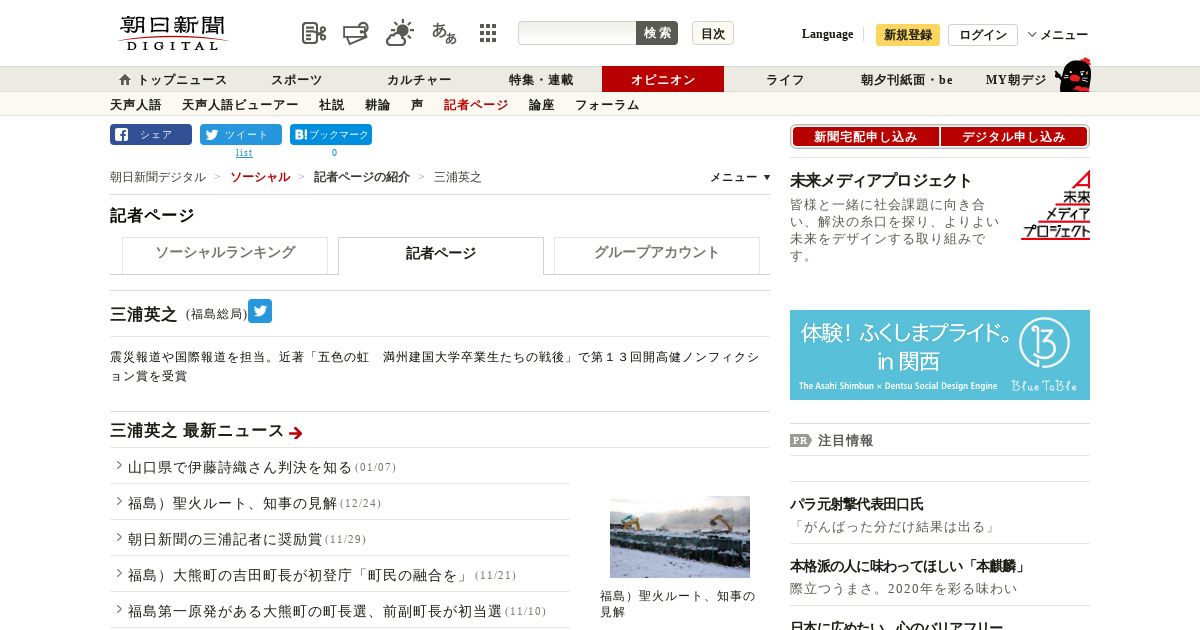Switch to ソーシャルランキング tab

pos(225,255)
